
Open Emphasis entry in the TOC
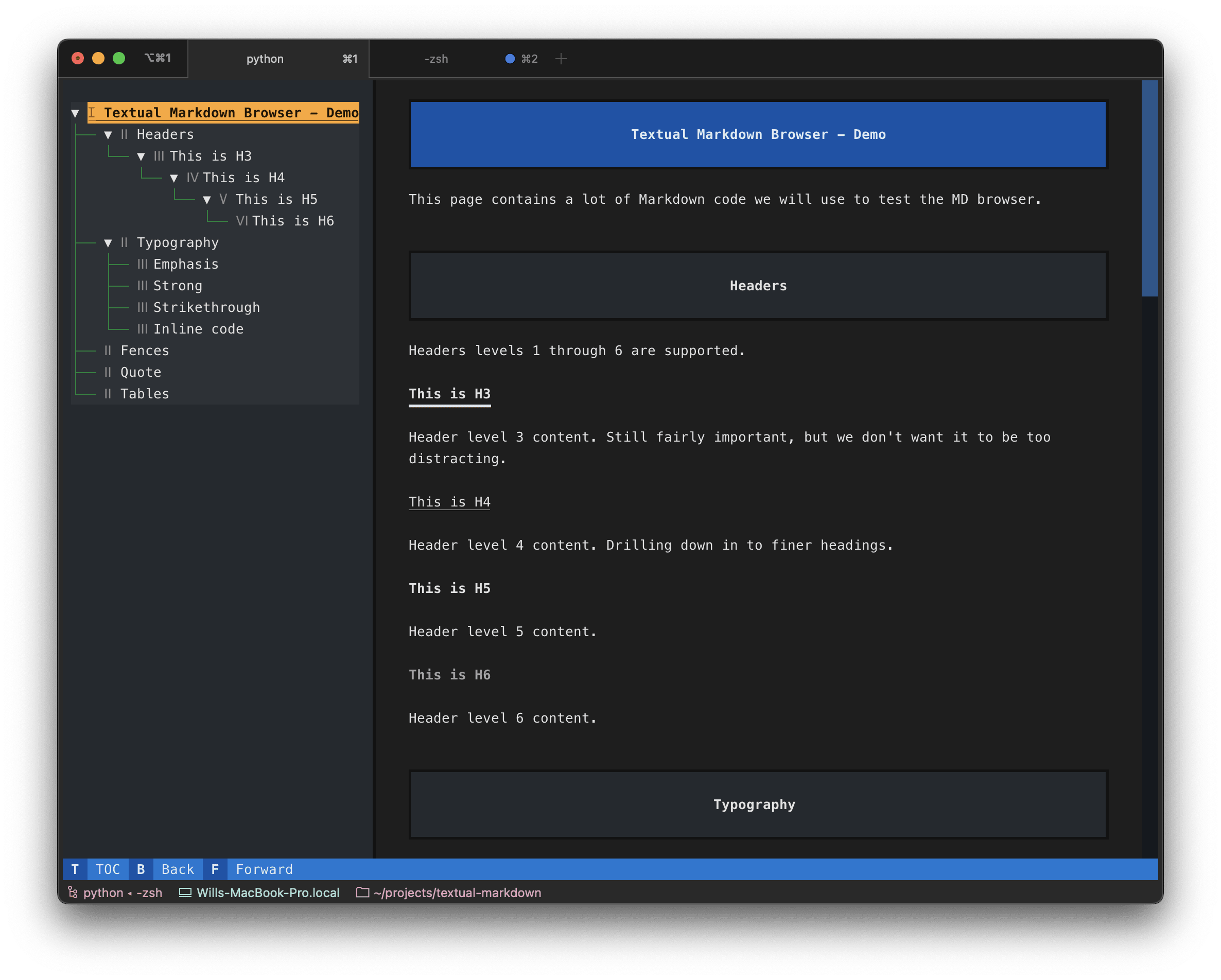point(186,265)
